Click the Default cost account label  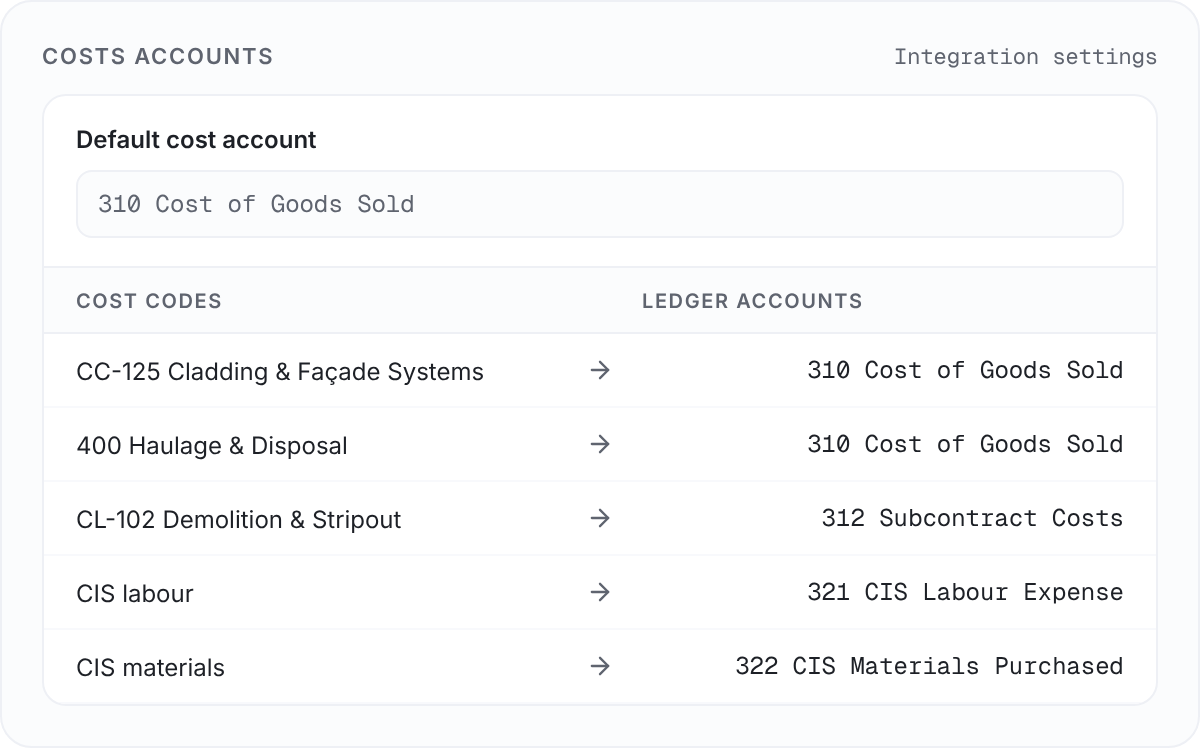196,140
